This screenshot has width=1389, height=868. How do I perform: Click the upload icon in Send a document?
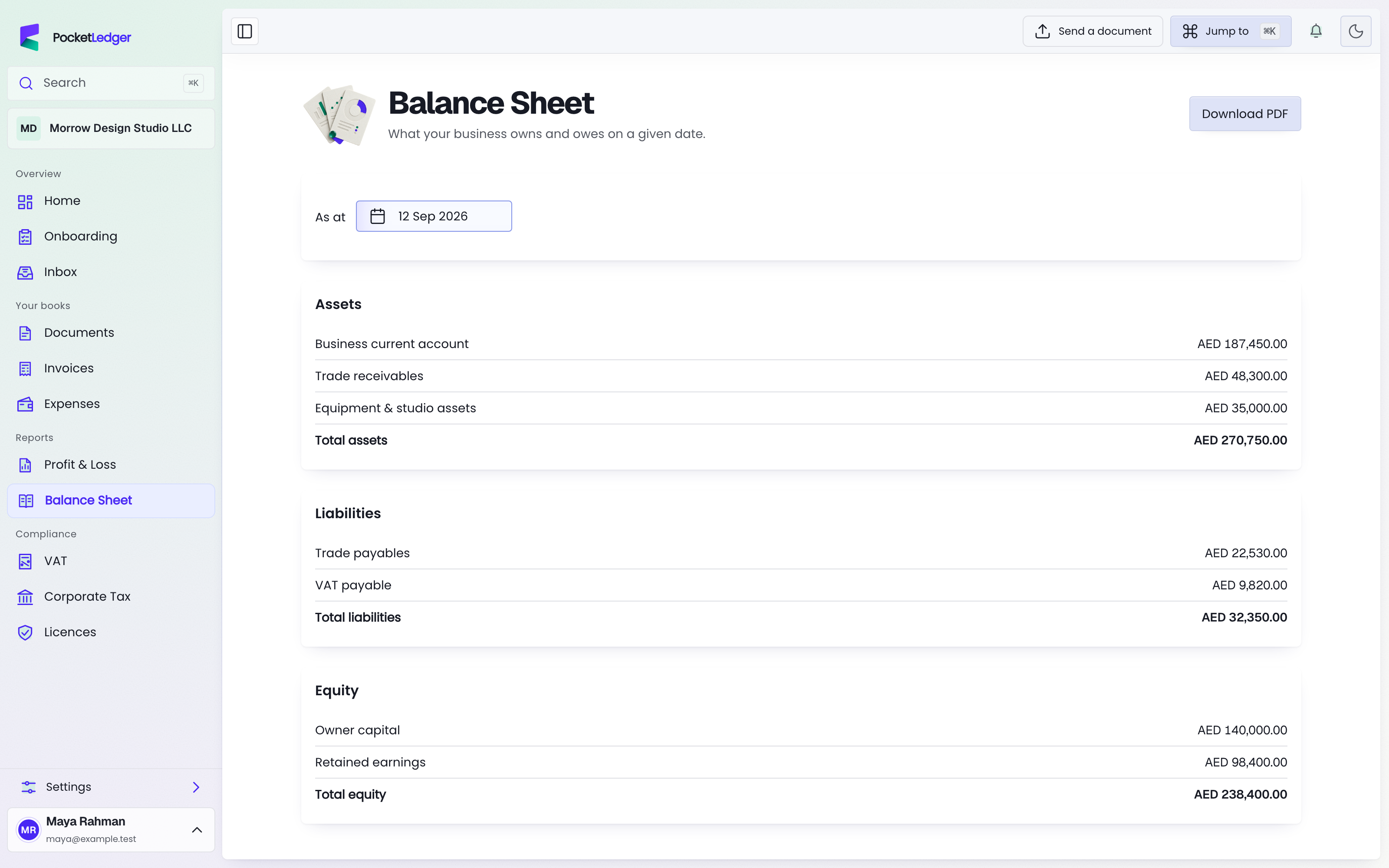pyautogui.click(x=1042, y=31)
